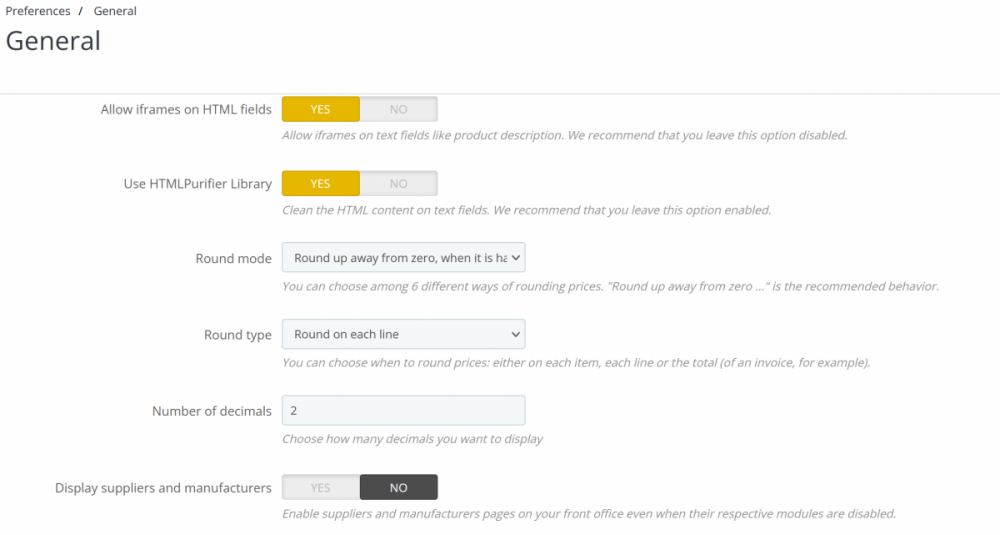Click the "Number of decimals" label
Image resolution: width=1000 pixels, height=535 pixels.
211,411
